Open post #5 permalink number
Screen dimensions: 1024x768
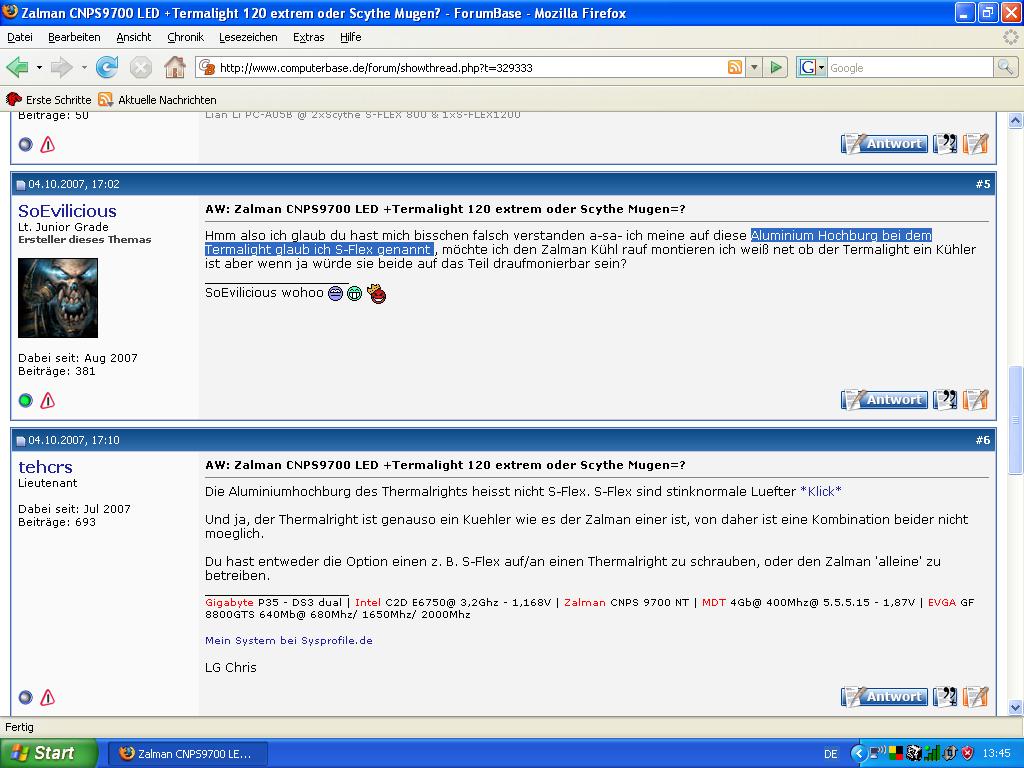983,184
